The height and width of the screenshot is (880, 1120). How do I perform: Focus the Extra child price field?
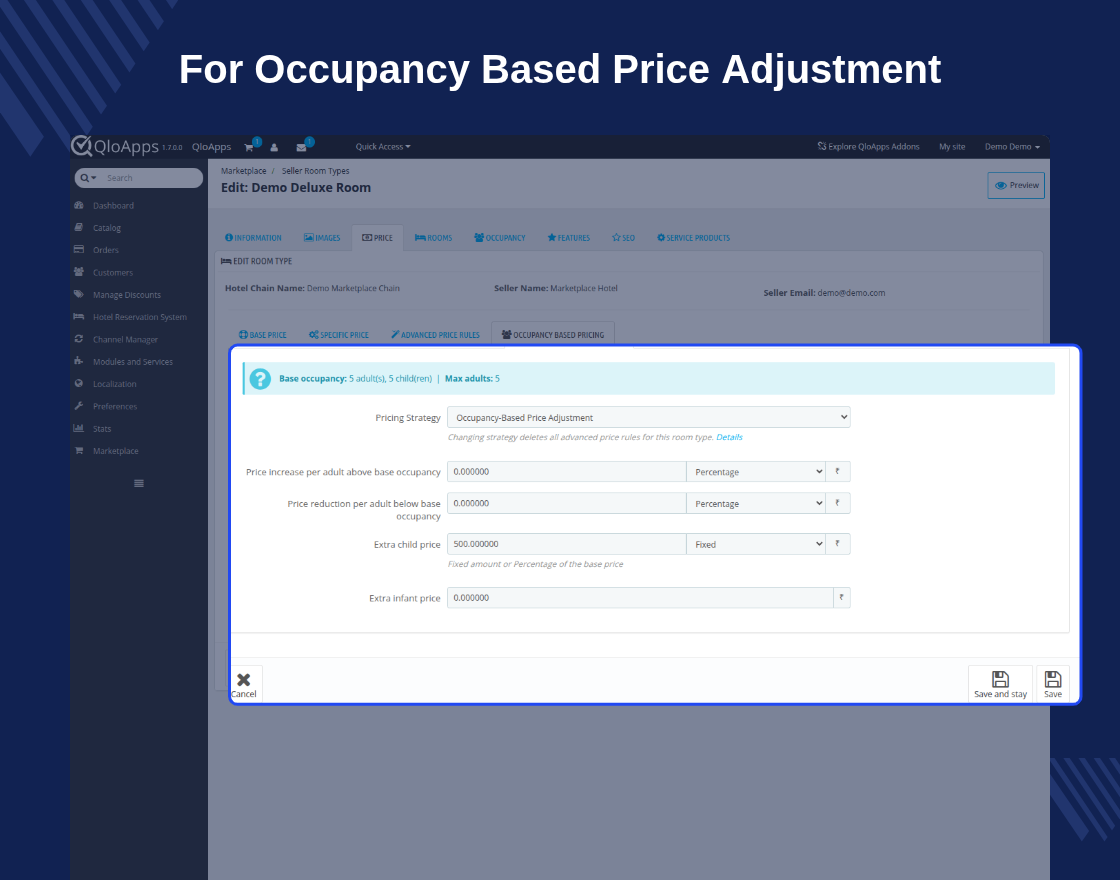[x=566, y=544]
